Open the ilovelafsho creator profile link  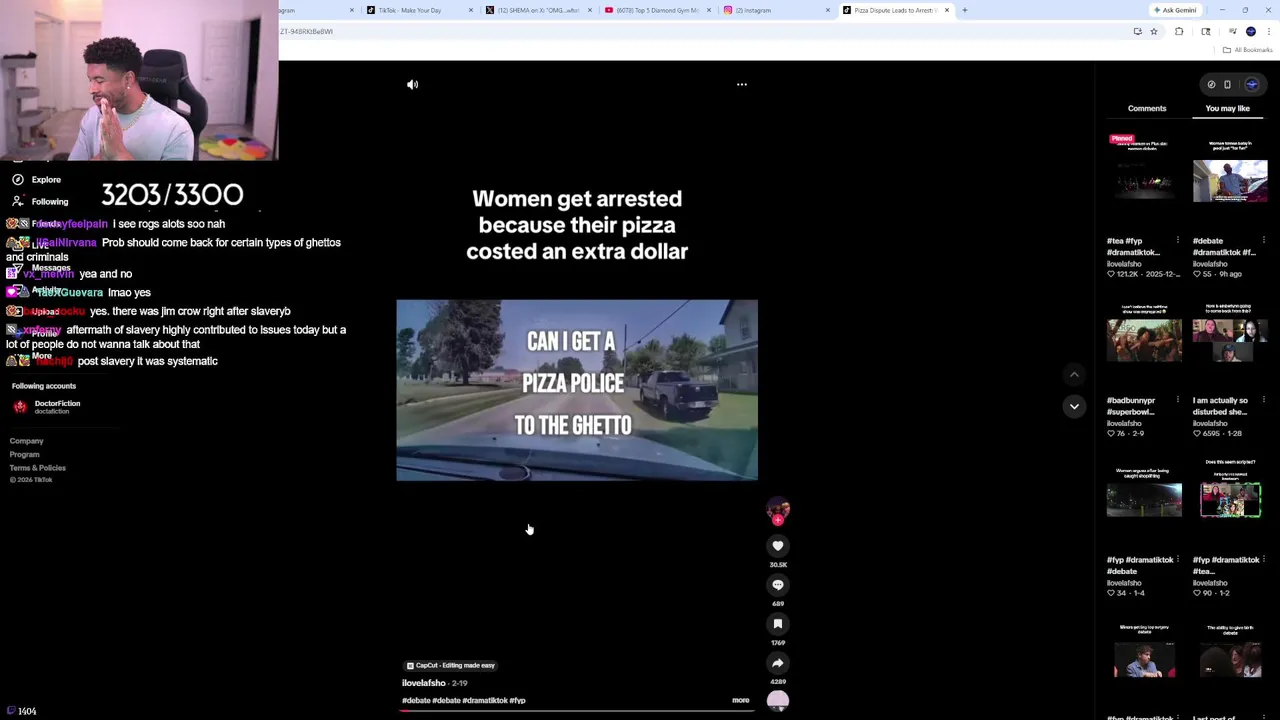(424, 683)
